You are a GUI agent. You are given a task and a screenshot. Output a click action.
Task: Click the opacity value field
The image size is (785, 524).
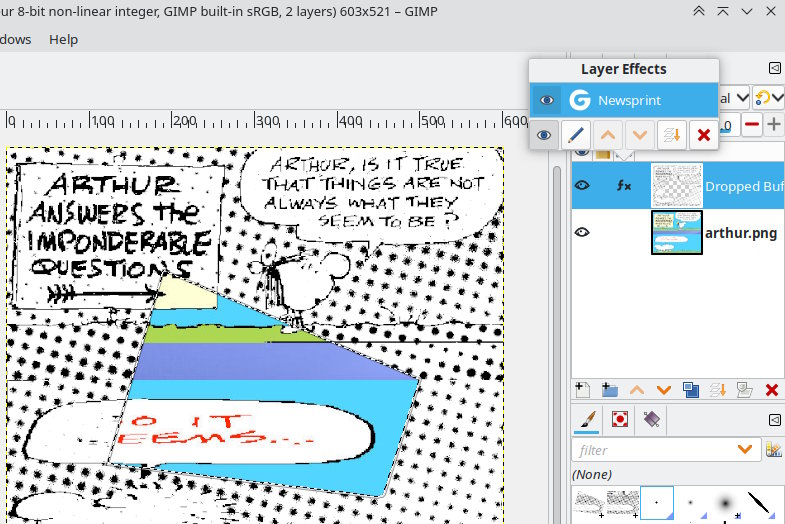click(x=728, y=125)
